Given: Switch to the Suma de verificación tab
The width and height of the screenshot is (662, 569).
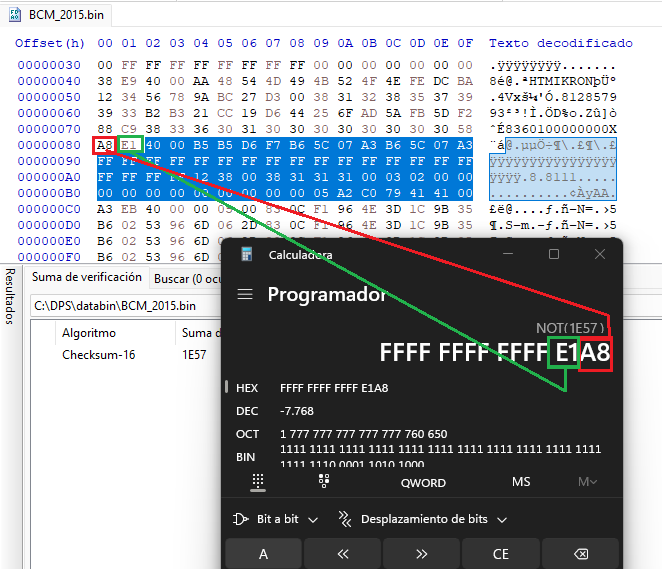Looking at the screenshot, I should tap(87, 277).
